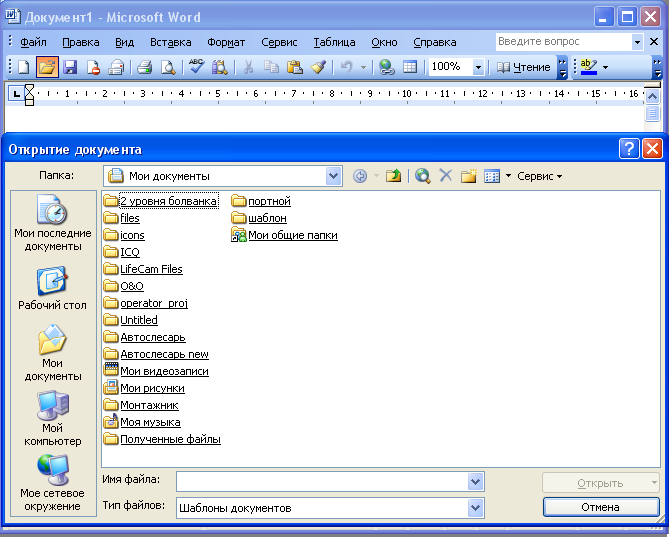Open Мое сетевое окружение place
The image size is (669, 537).
click(52, 483)
